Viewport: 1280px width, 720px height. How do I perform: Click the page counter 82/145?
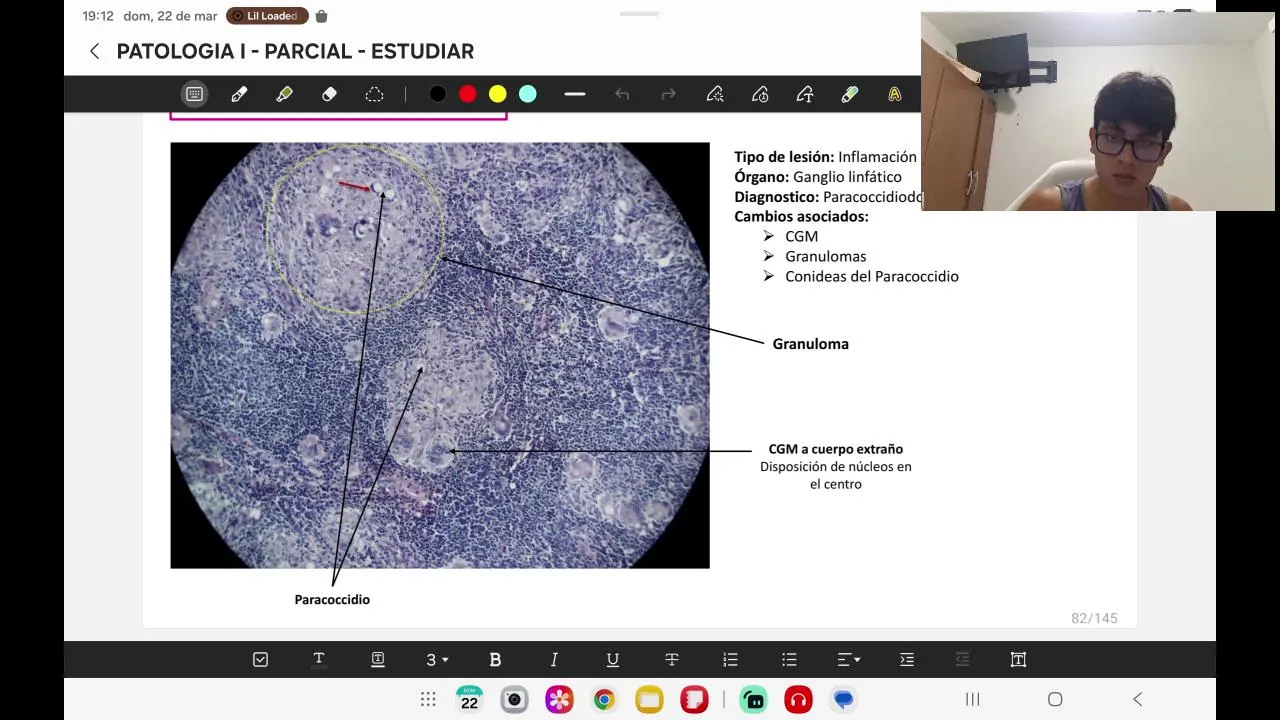[1094, 618]
